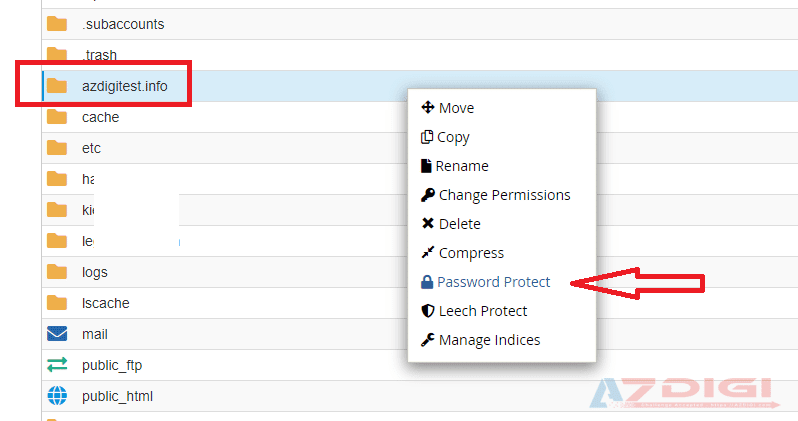The height and width of the screenshot is (421, 798).
Task: Click the public_ftp arrows icon
Action: (57, 365)
